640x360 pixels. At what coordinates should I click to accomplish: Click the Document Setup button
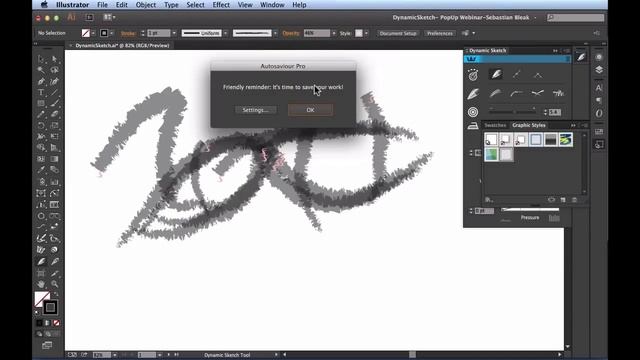[398, 33]
